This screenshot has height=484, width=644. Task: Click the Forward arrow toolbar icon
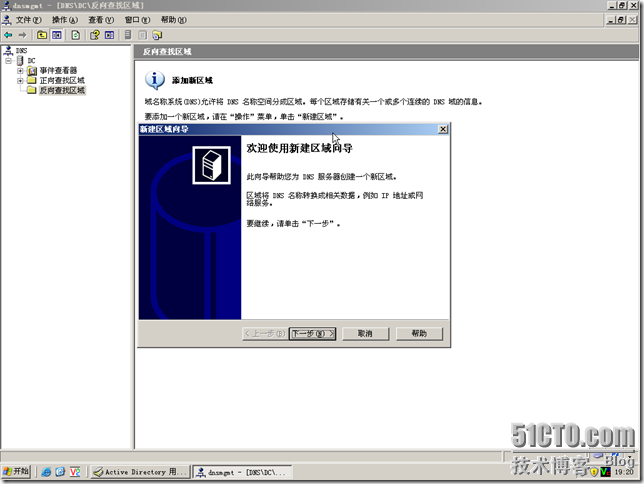pyautogui.click(x=23, y=35)
